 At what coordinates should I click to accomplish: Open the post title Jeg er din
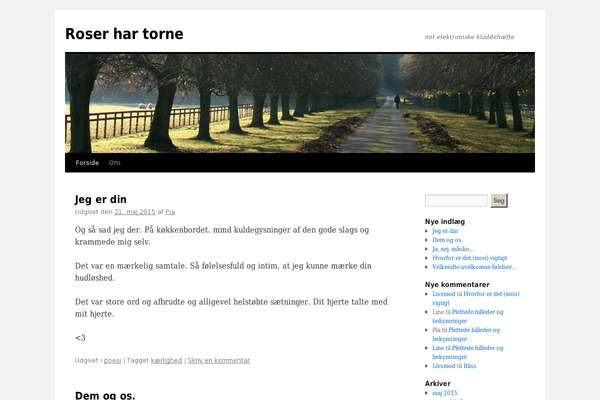pyautogui.click(x=101, y=199)
